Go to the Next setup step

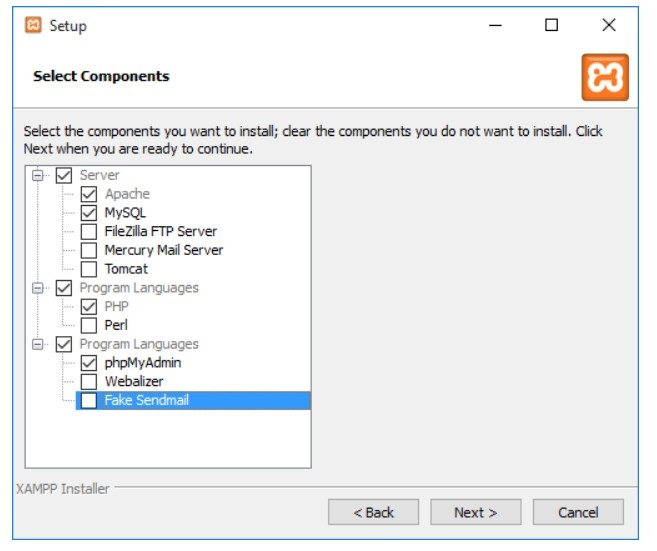[476, 512]
